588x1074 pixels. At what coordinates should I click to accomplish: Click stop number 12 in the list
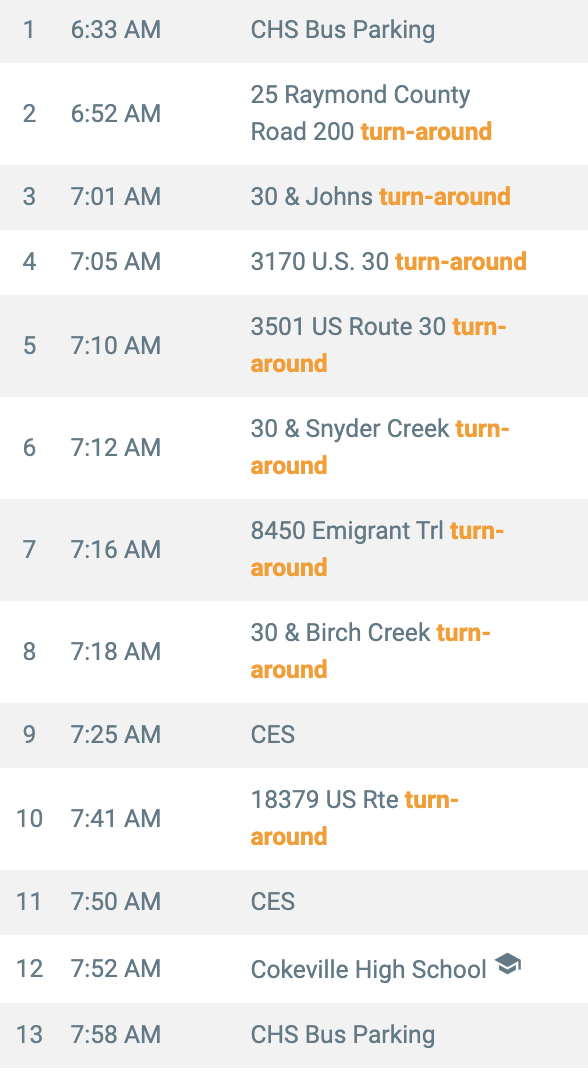click(29, 969)
